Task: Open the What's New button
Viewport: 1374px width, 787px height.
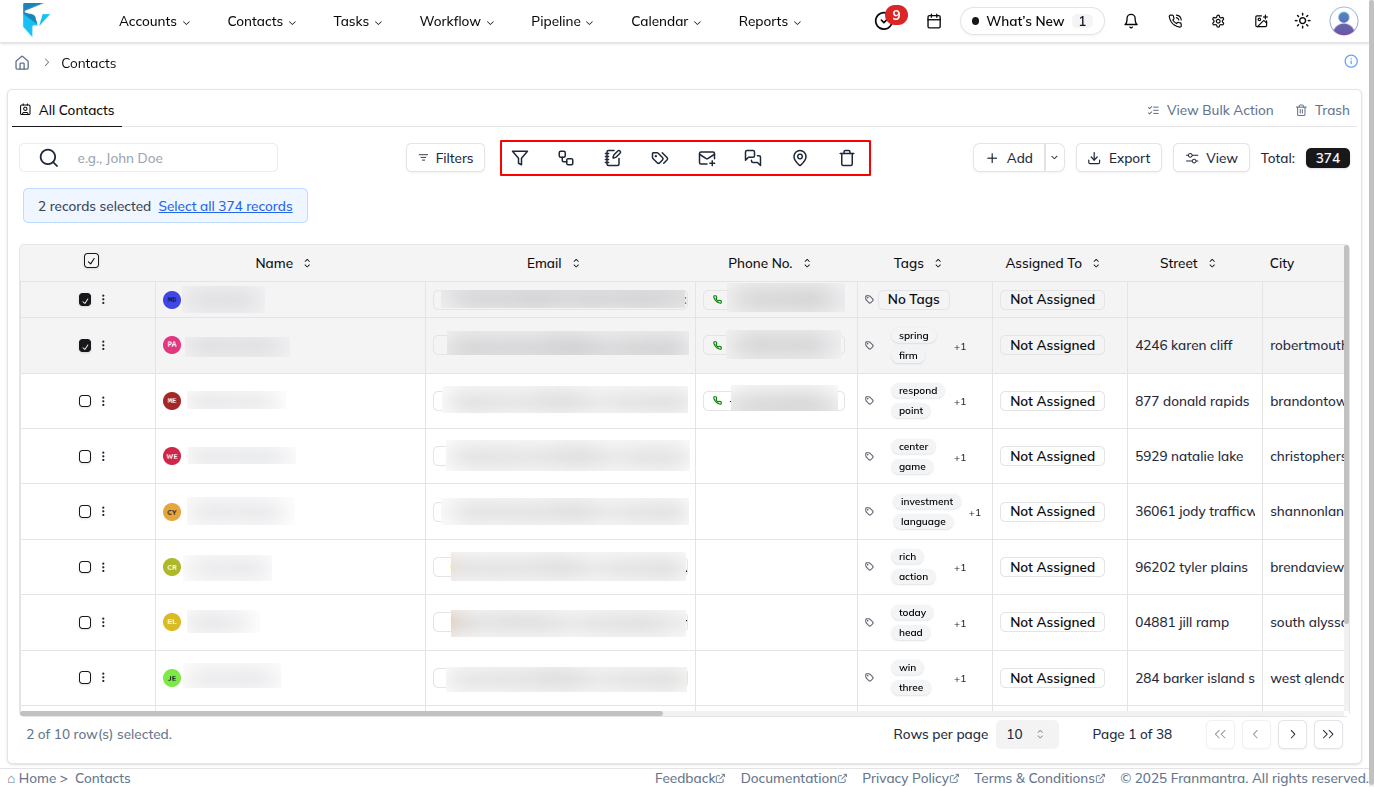Action: (1032, 21)
